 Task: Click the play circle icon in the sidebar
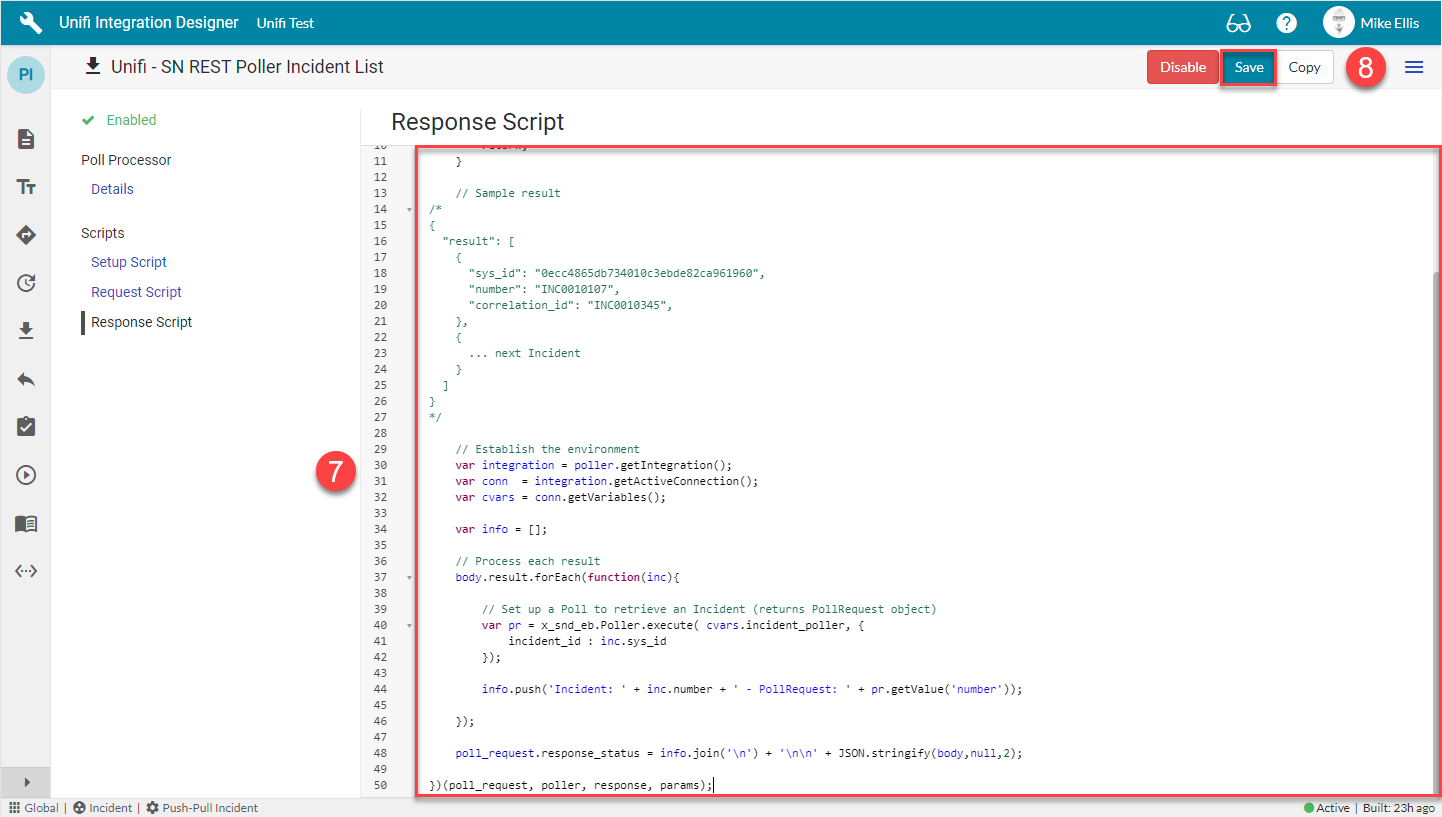[25, 475]
